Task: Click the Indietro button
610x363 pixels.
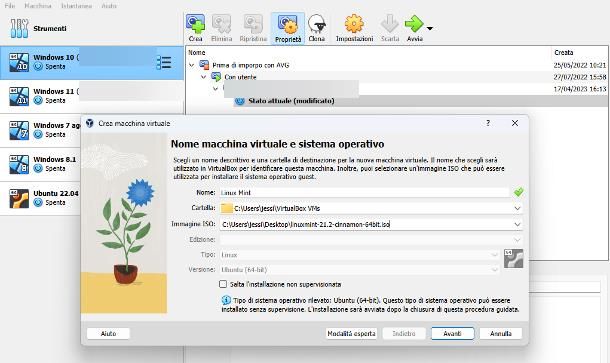Action: [404, 333]
